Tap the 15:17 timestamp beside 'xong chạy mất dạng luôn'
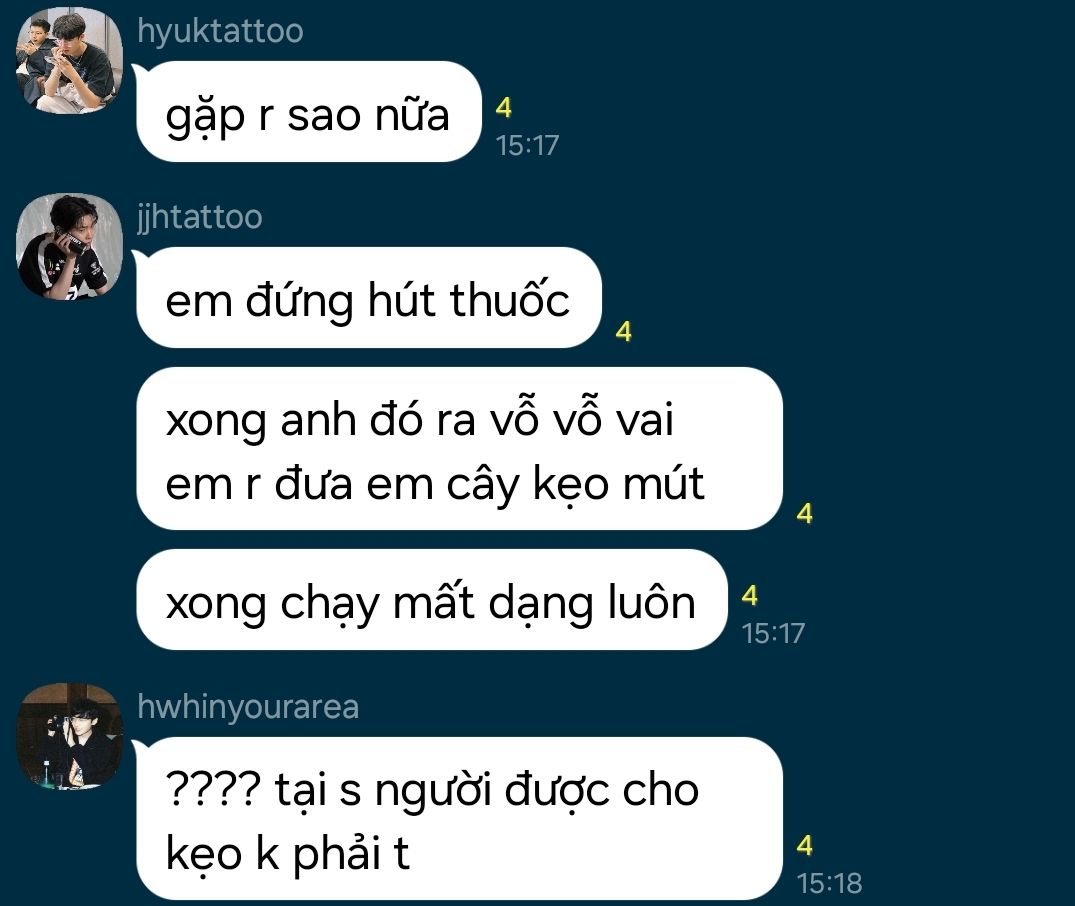The width and height of the screenshot is (1075, 906). [773, 633]
